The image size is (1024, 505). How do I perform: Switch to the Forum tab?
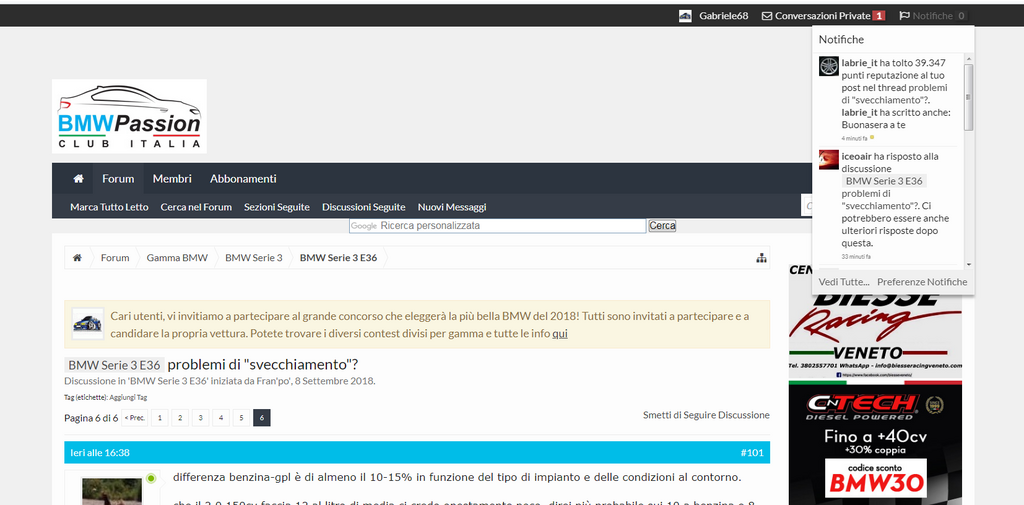click(x=118, y=178)
